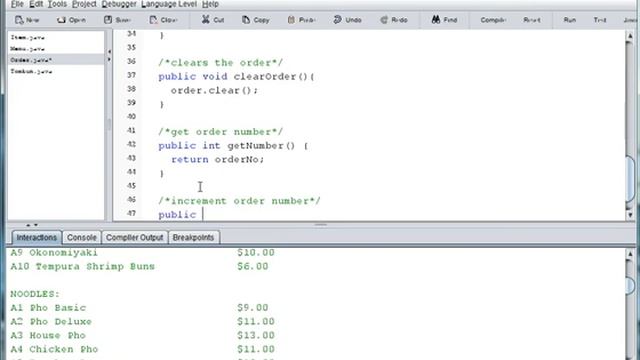The width and height of the screenshot is (640, 360).
Task: Open the Help menu
Action: 210,4
